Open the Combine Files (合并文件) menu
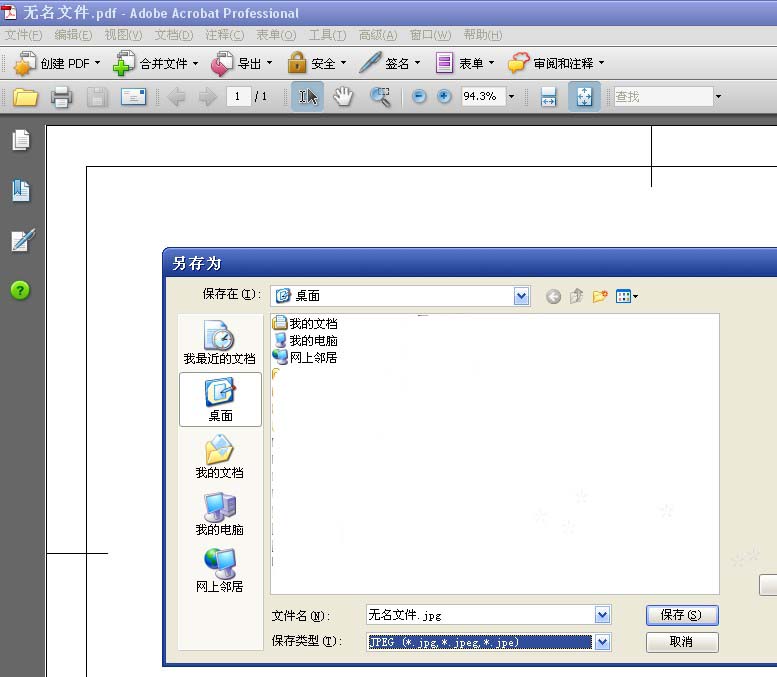This screenshot has width=777, height=677. 156,63
